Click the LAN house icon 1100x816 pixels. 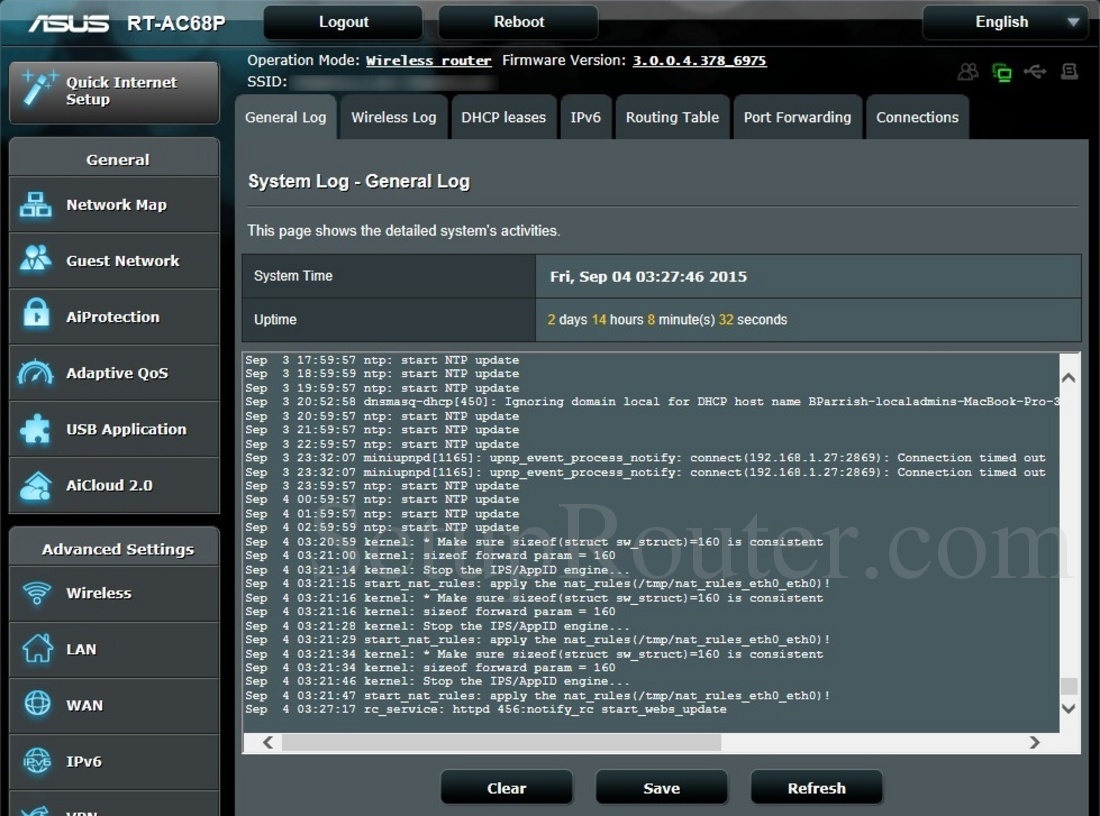point(37,648)
